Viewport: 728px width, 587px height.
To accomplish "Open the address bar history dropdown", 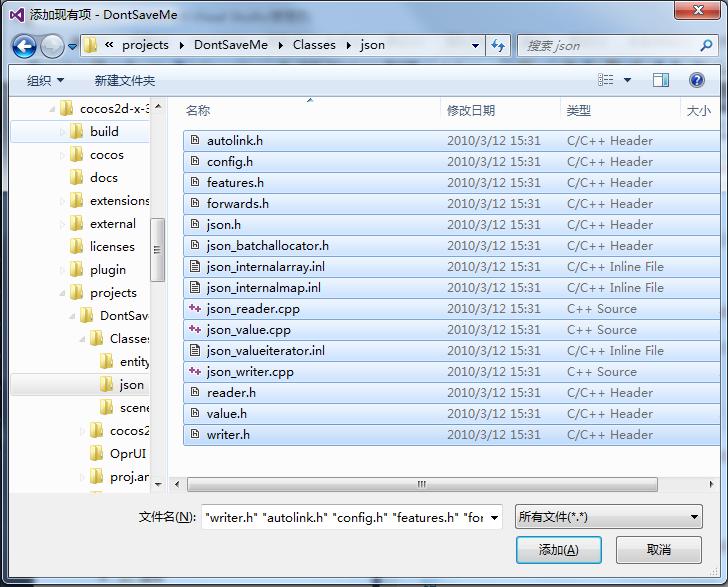I will click(x=475, y=46).
